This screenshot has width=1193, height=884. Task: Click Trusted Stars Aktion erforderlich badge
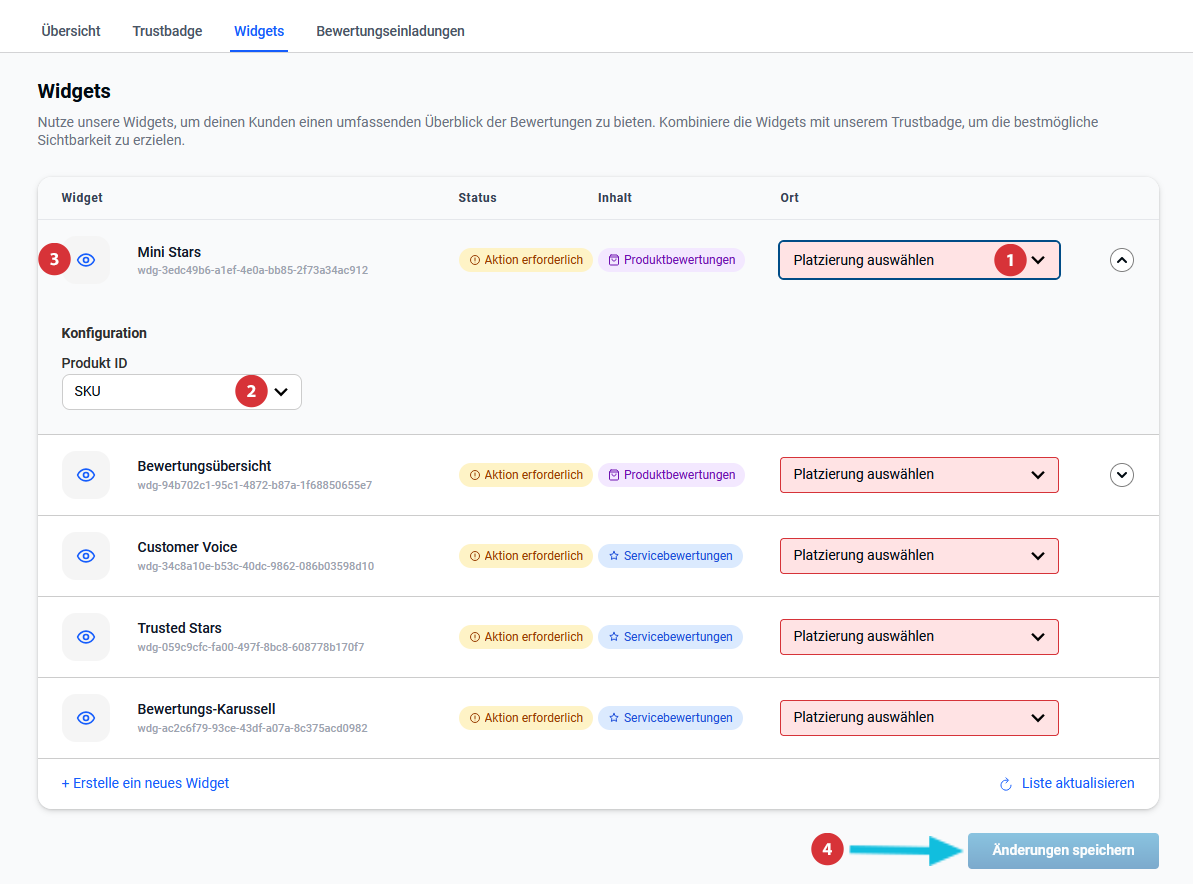coord(525,637)
